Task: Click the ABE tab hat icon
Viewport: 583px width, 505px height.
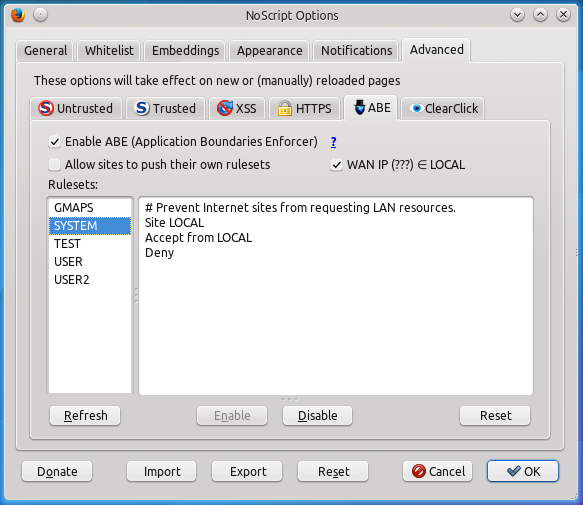Action: [x=359, y=107]
